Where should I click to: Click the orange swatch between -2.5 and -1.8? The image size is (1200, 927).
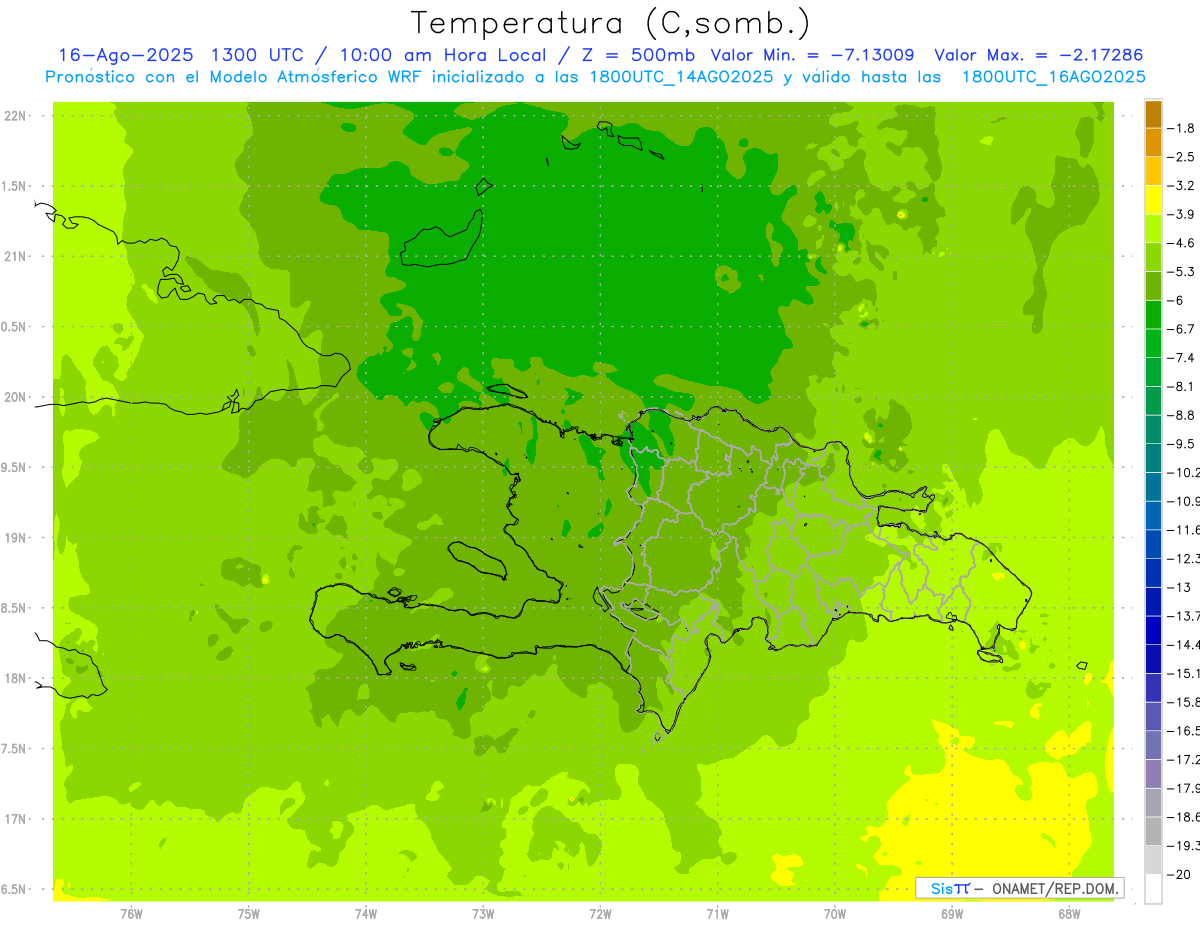1153,143
